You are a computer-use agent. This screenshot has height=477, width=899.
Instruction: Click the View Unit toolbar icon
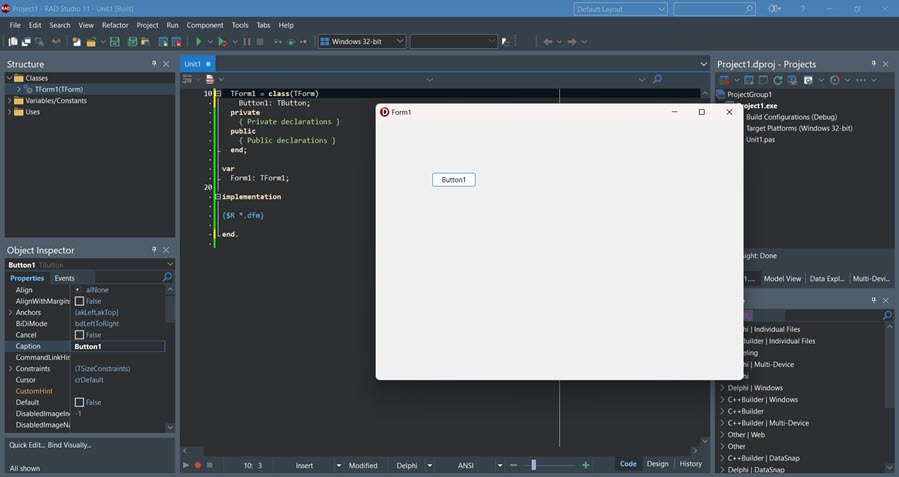coord(13,41)
